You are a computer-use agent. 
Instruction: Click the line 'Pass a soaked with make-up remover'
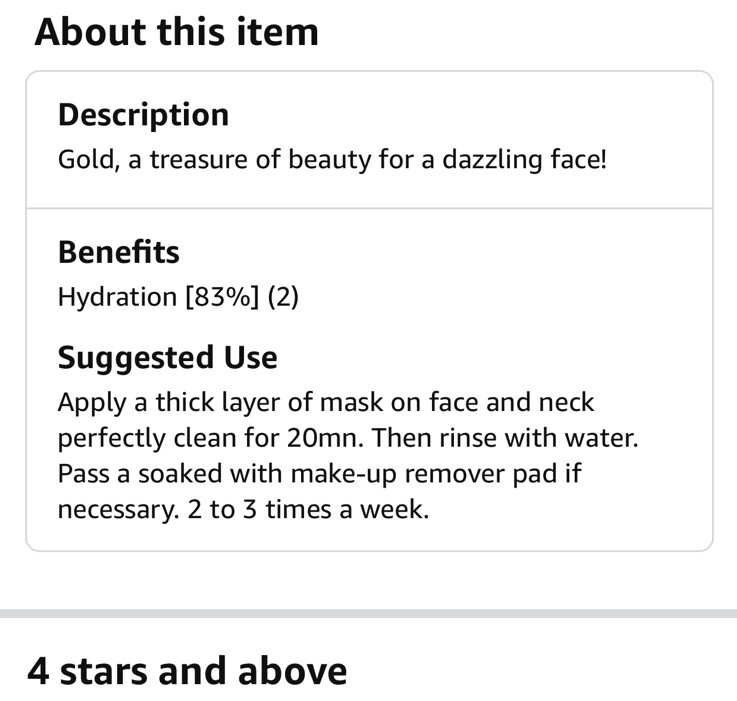click(x=320, y=474)
